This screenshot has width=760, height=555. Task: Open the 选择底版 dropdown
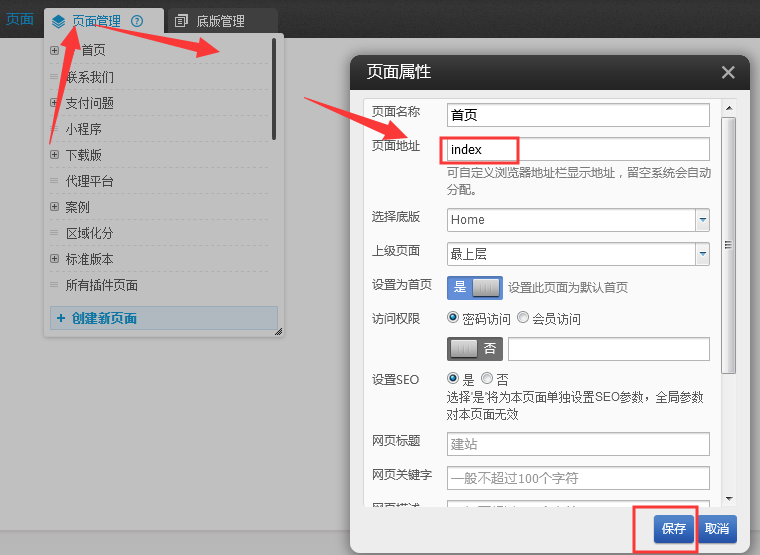pos(702,220)
